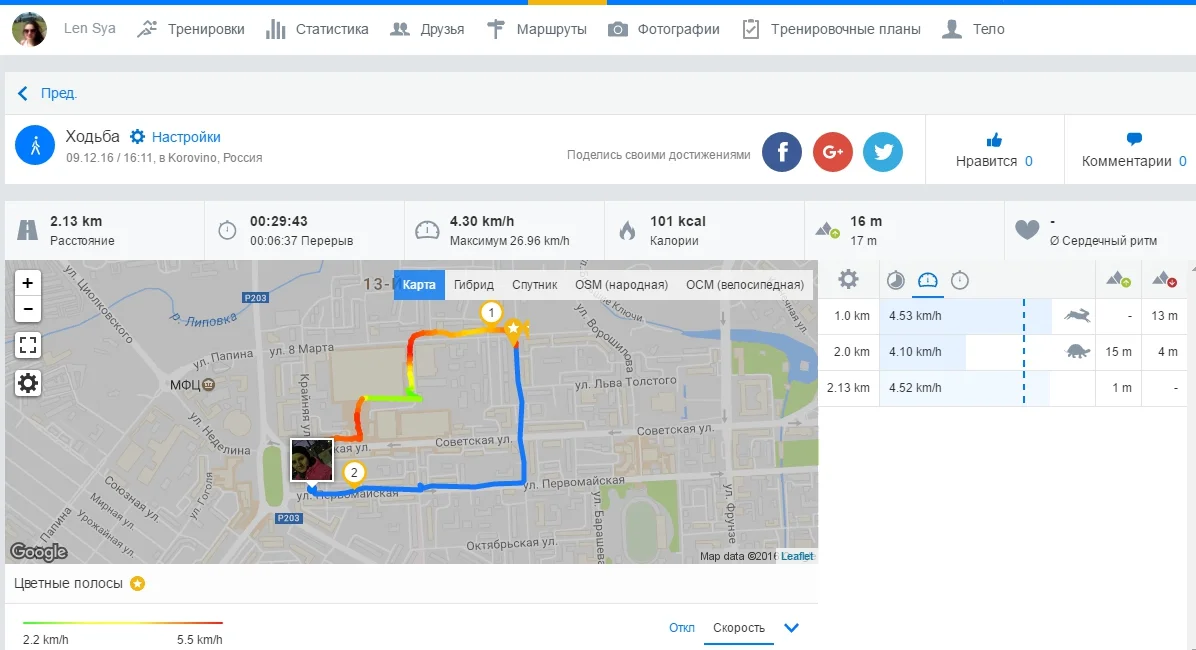
Task: Click the speed color gradient bar
Action: click(123, 623)
